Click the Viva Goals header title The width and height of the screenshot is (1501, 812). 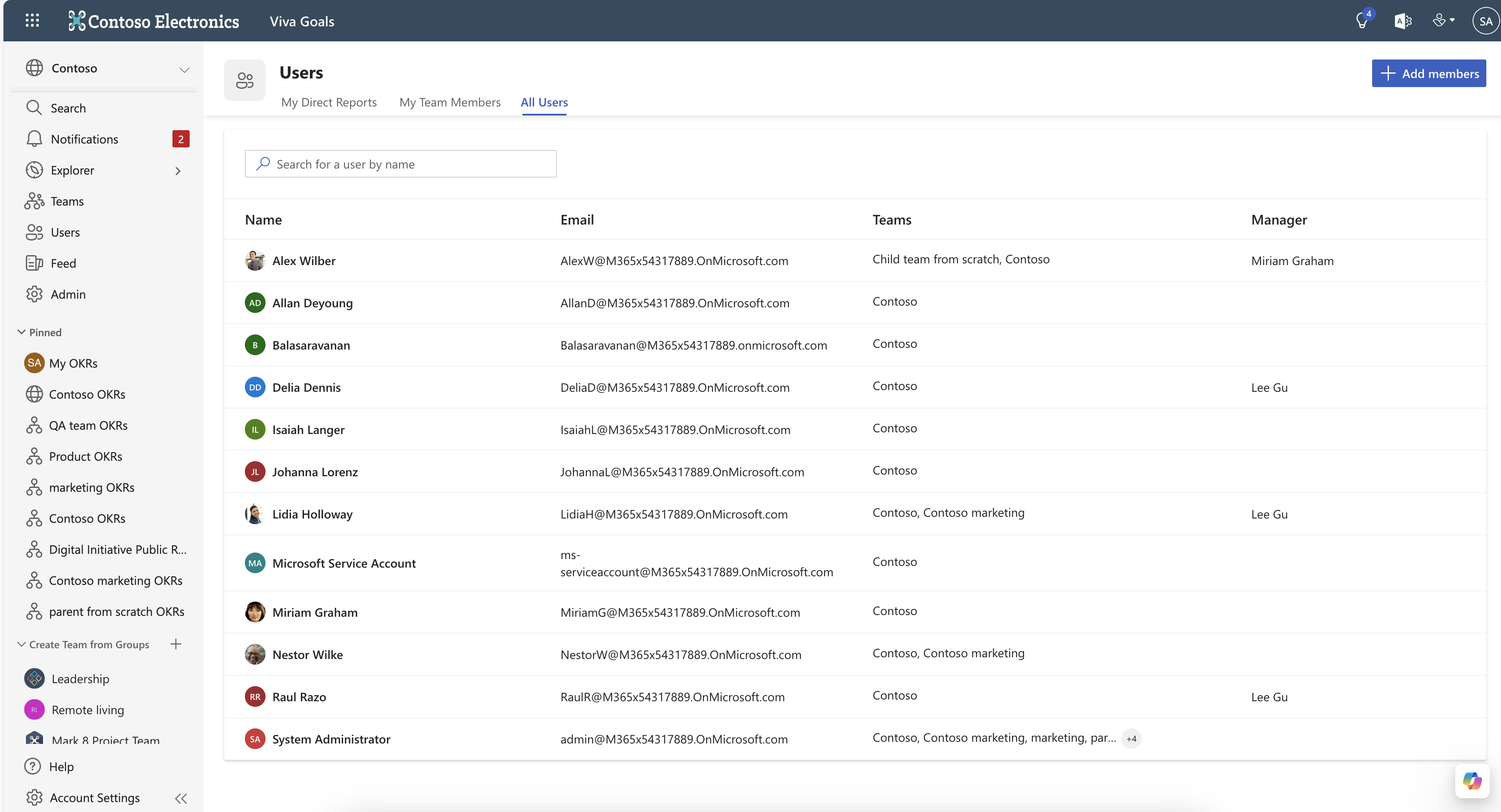[302, 21]
